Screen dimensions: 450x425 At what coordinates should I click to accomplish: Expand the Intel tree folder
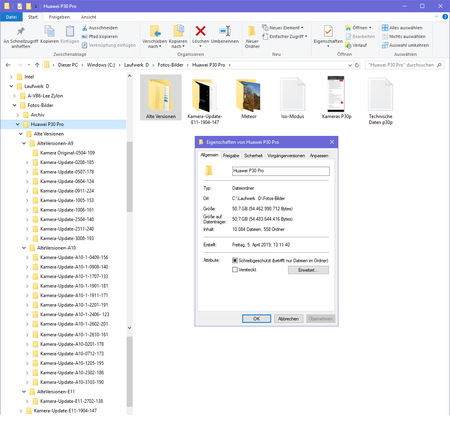11,77
